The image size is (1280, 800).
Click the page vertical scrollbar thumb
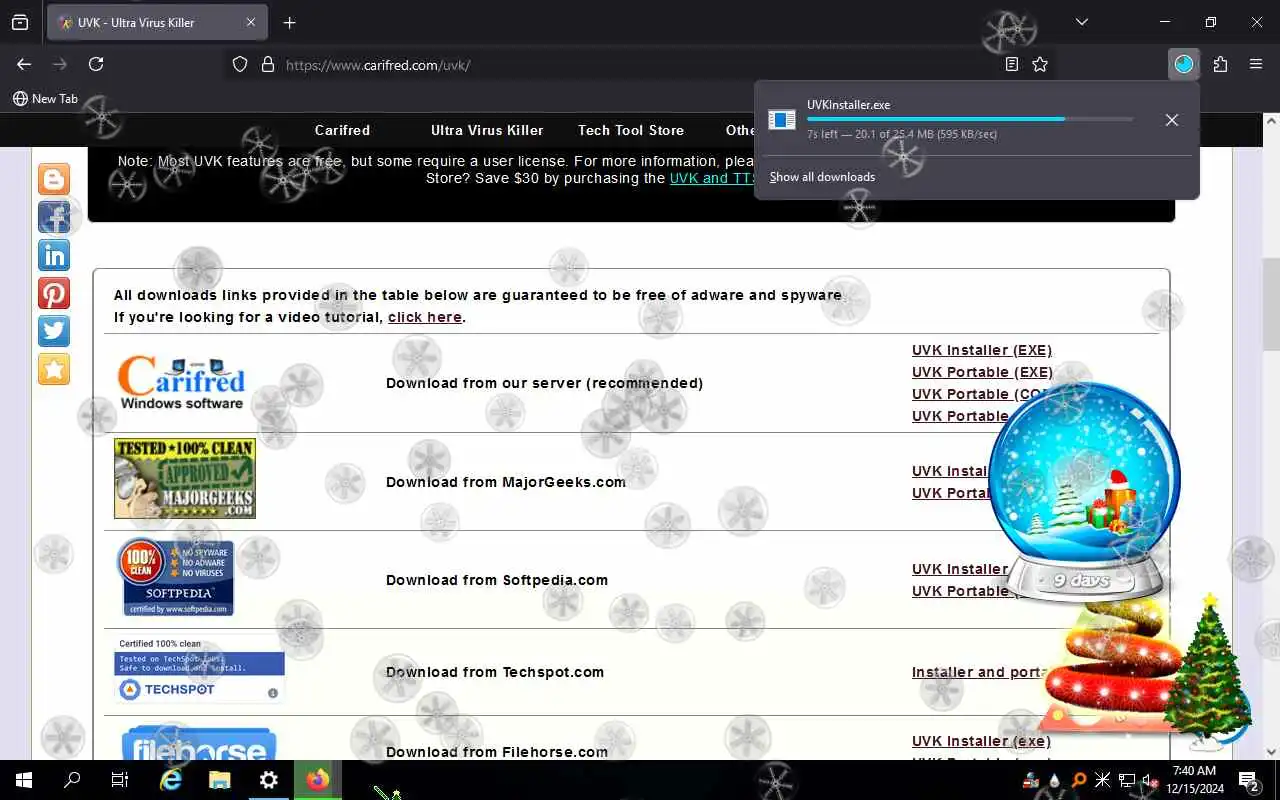(1271, 303)
